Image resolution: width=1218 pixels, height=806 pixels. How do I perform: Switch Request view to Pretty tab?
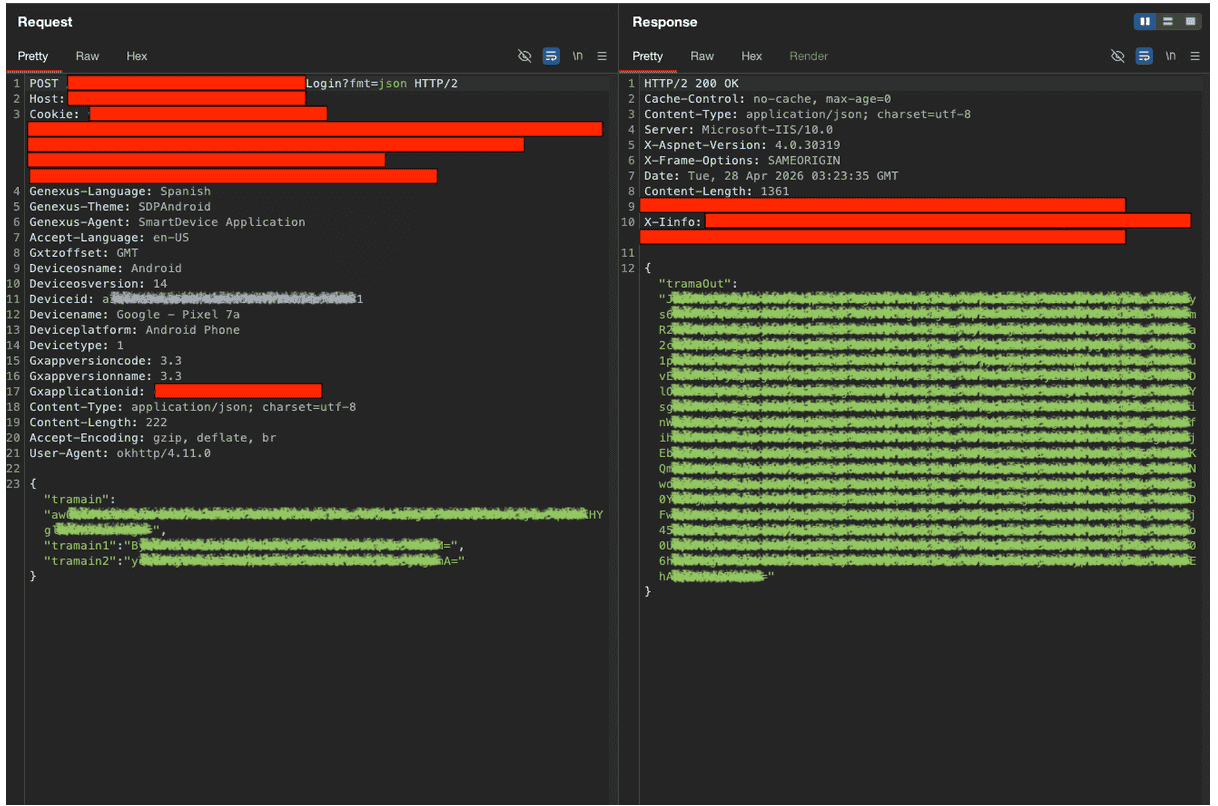tap(33, 56)
